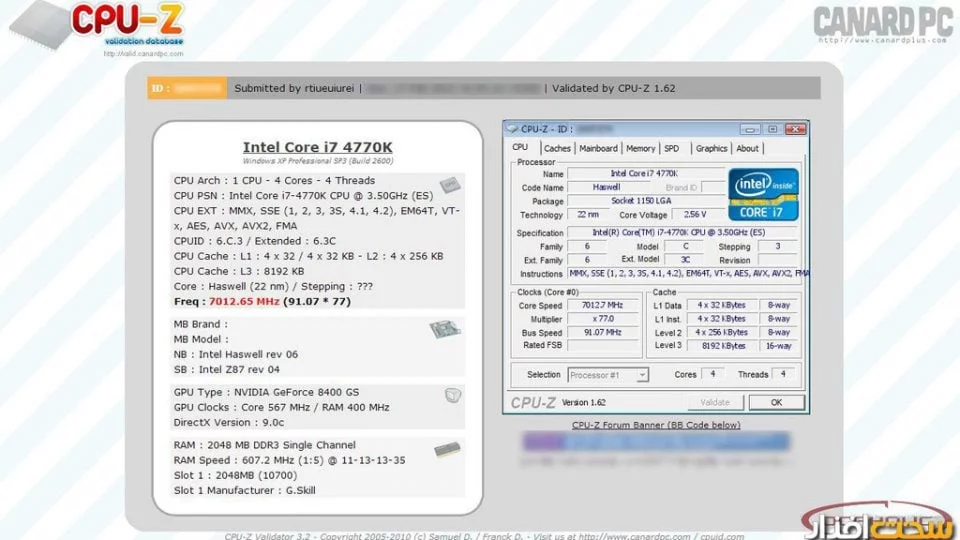The width and height of the screenshot is (960, 540).
Task: Select the SPD tab
Action: click(672, 148)
